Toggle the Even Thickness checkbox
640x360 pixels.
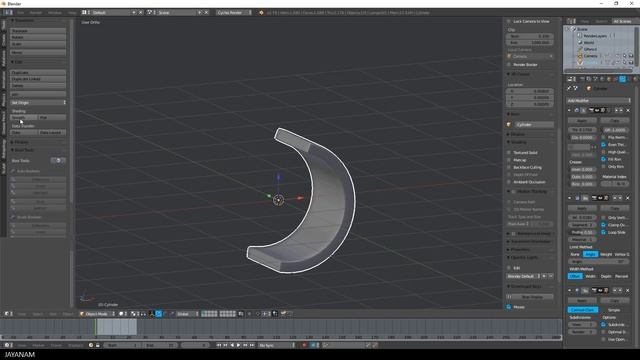click(x=604, y=145)
